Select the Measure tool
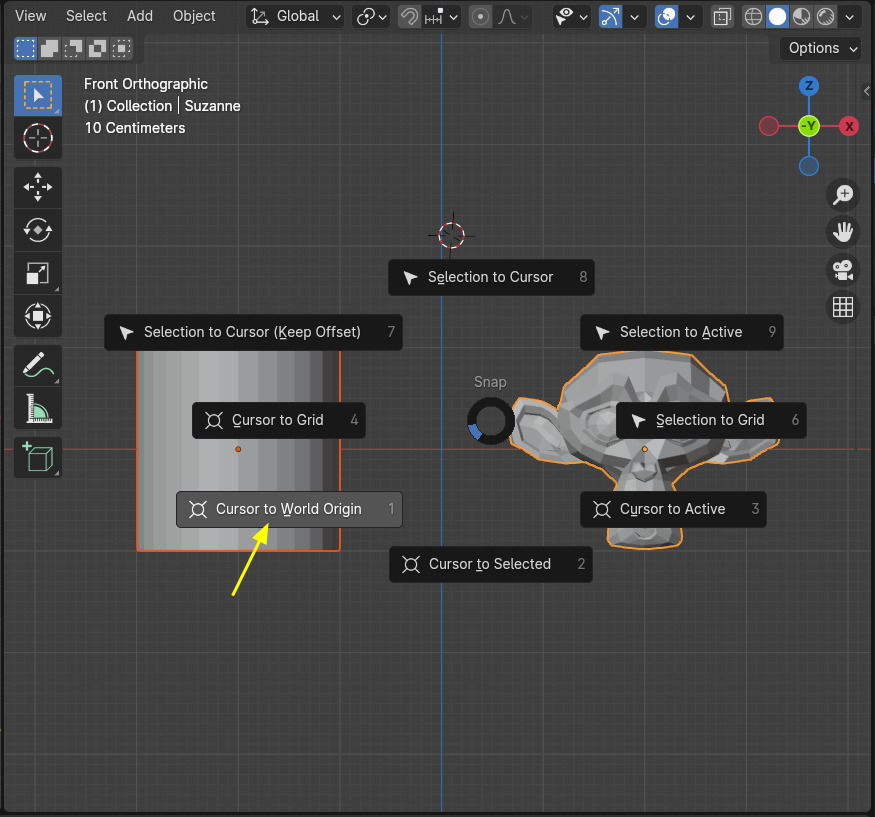Screen dimensions: 875x817 click(38, 408)
